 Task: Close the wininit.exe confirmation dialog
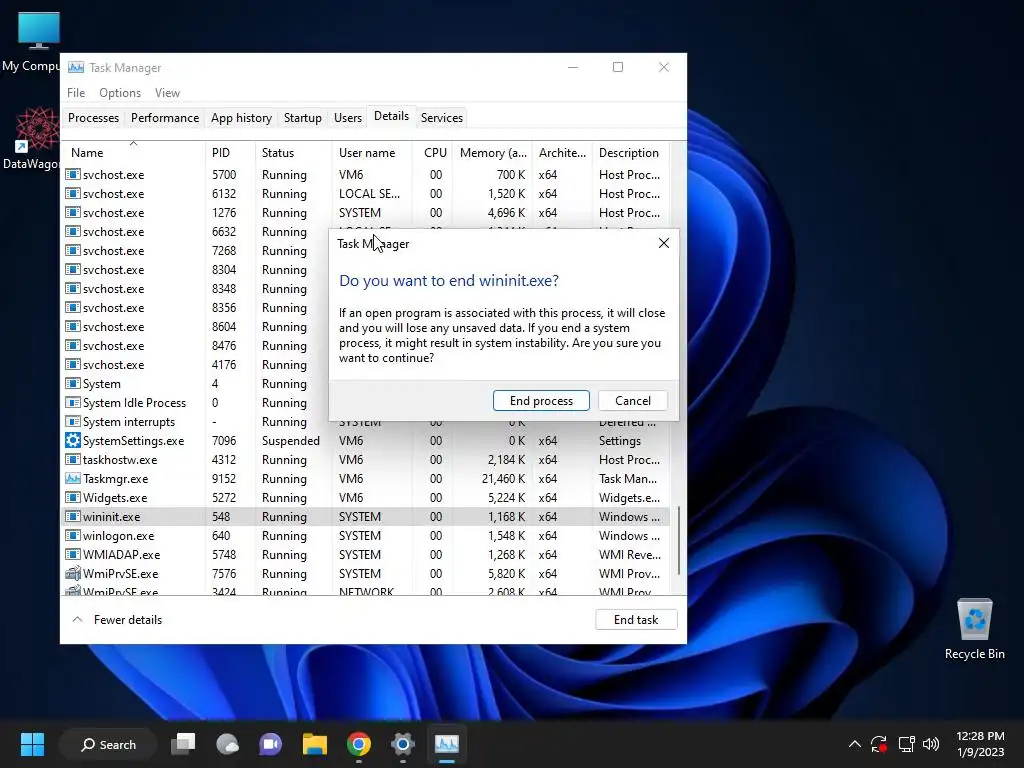point(664,243)
